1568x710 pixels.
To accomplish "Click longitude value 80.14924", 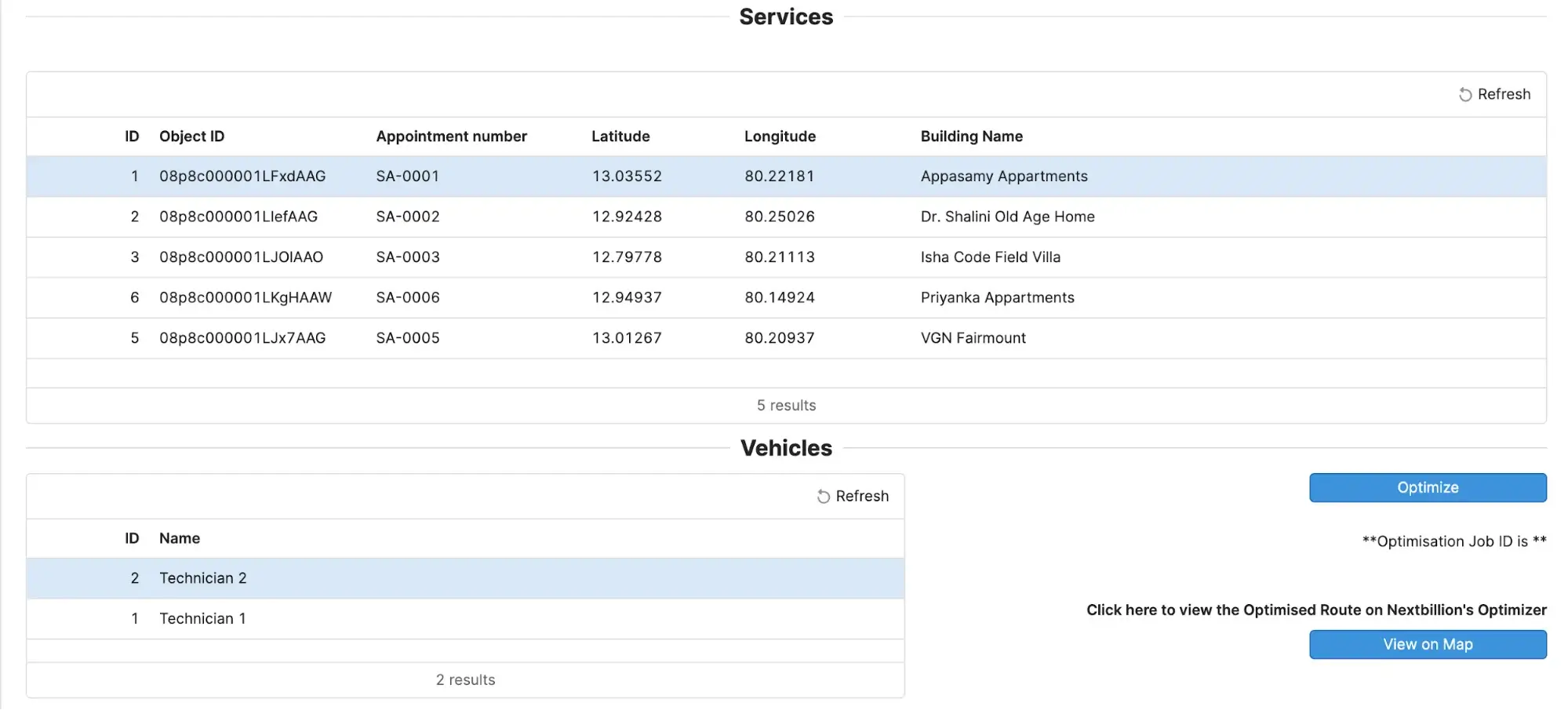I will (780, 297).
